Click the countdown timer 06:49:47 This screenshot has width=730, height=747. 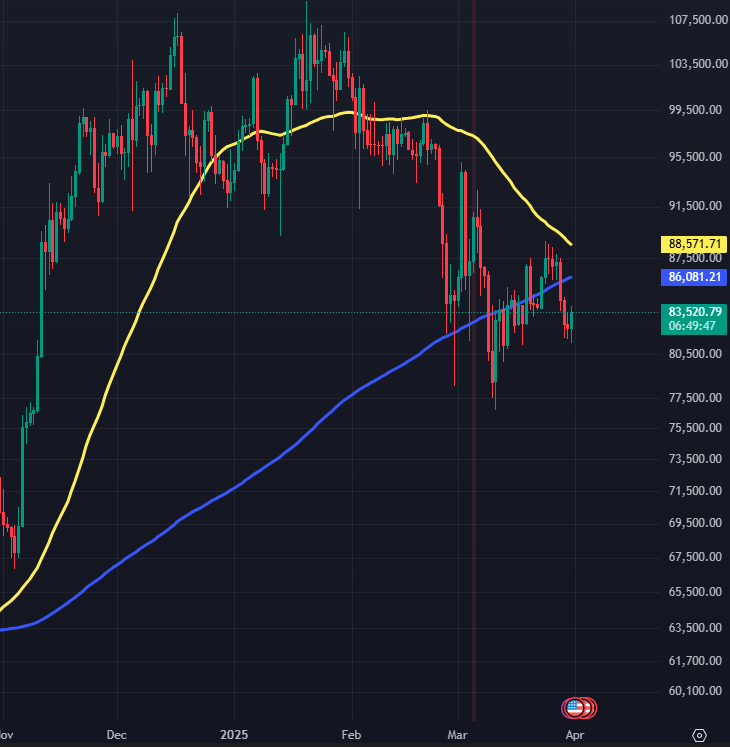tap(692, 326)
